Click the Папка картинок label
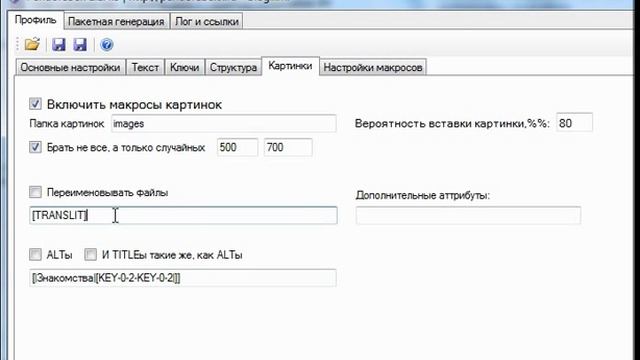 coord(67,124)
